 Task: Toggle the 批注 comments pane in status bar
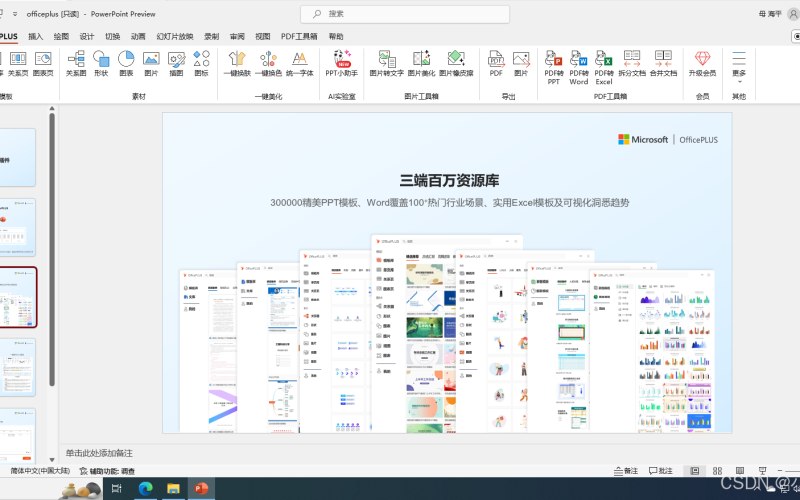[661, 471]
